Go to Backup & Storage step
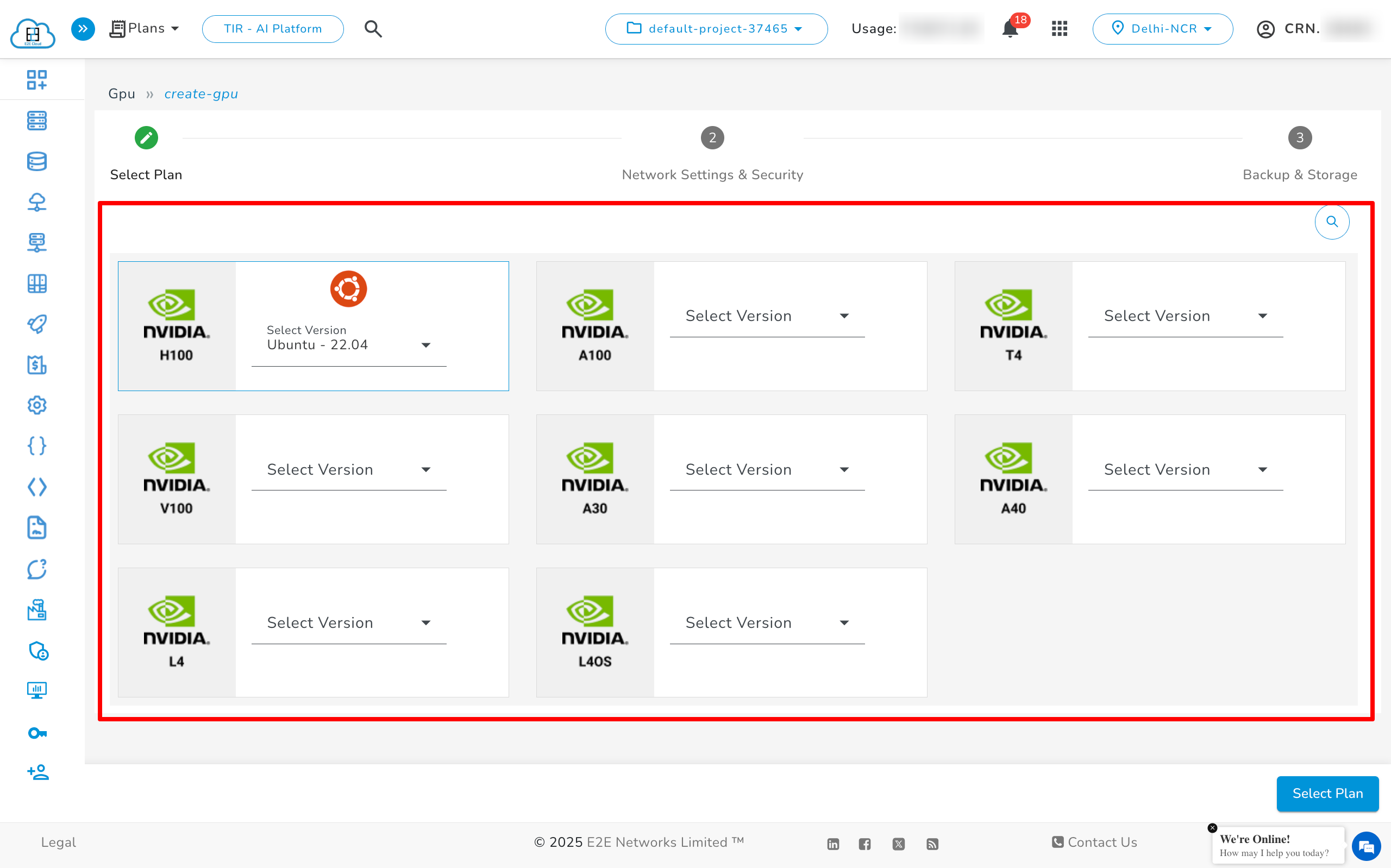 pos(1300,154)
